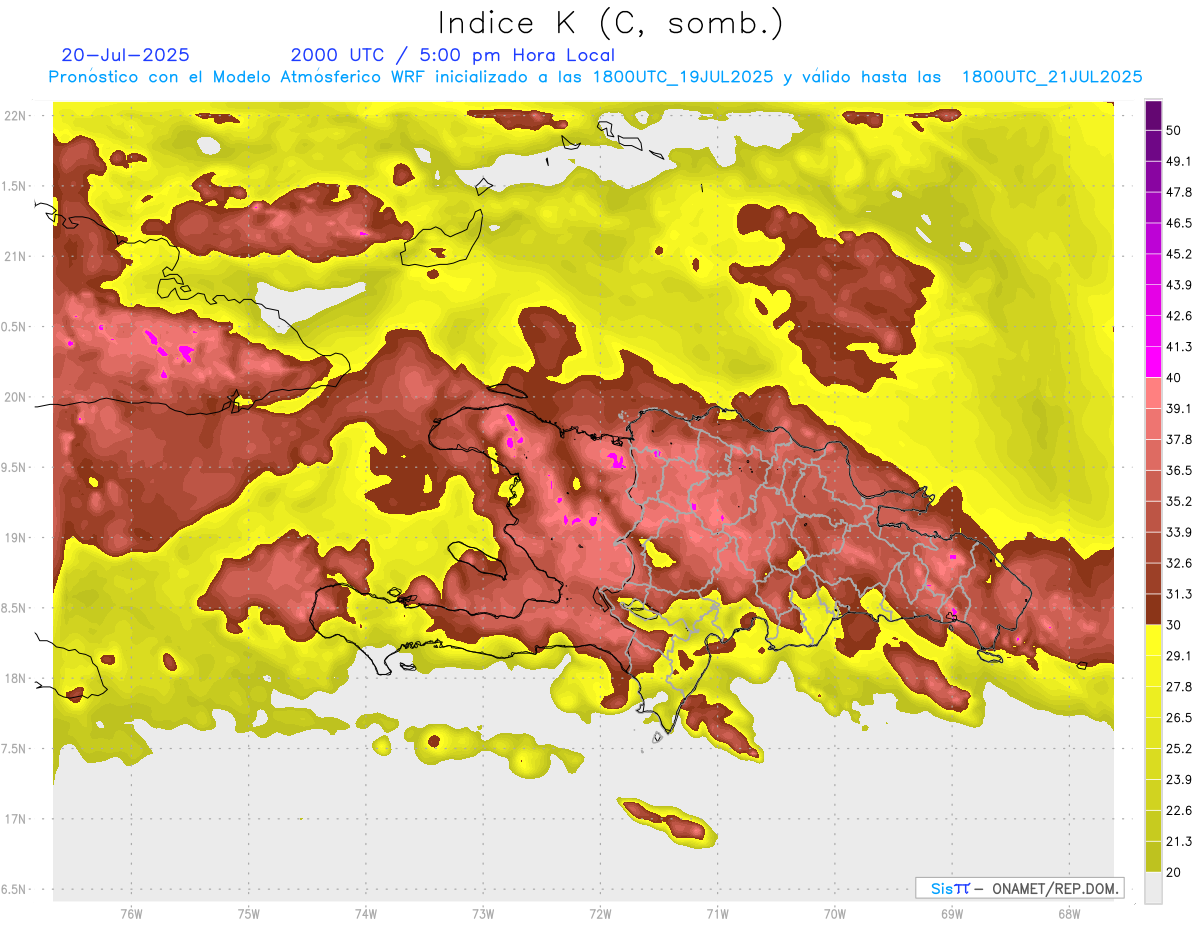Click the SisTT ONAMET/REP.DOM. logo box
The height and width of the screenshot is (927, 1200).
click(x=1019, y=888)
